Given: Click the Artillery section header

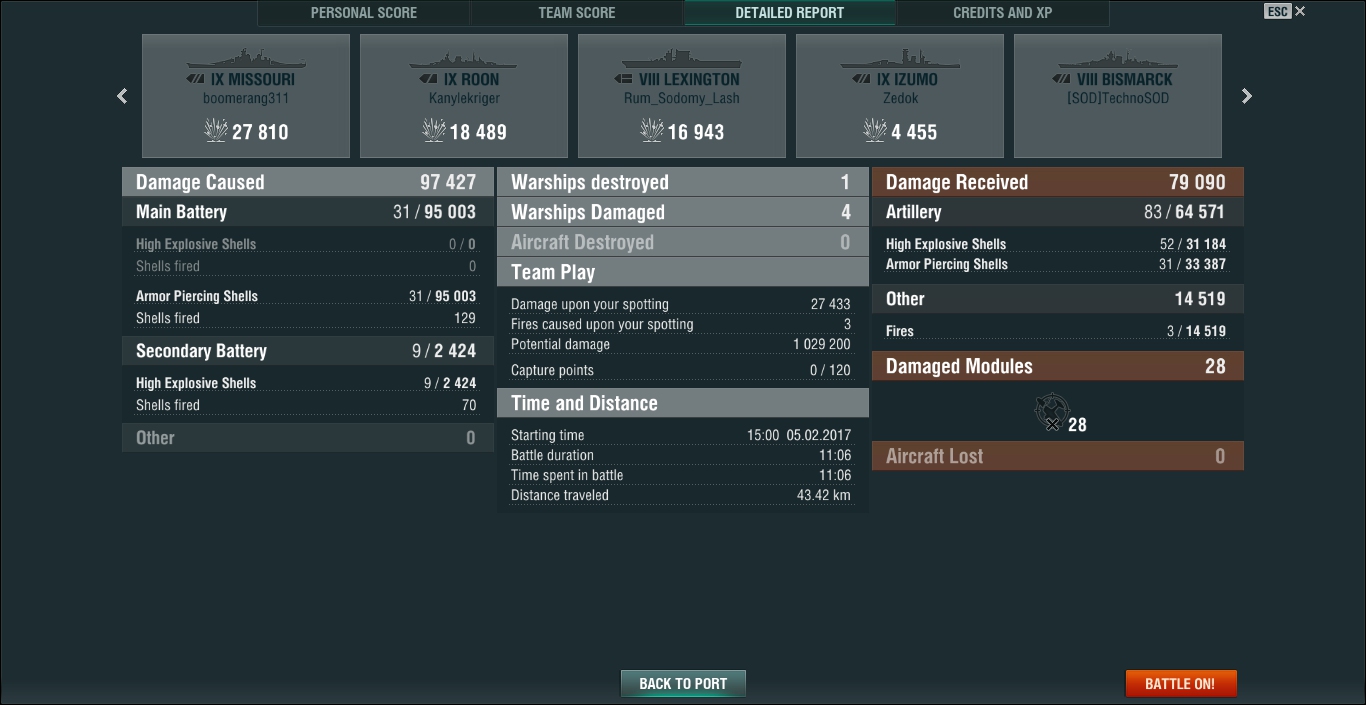Looking at the screenshot, I should tap(1058, 212).
